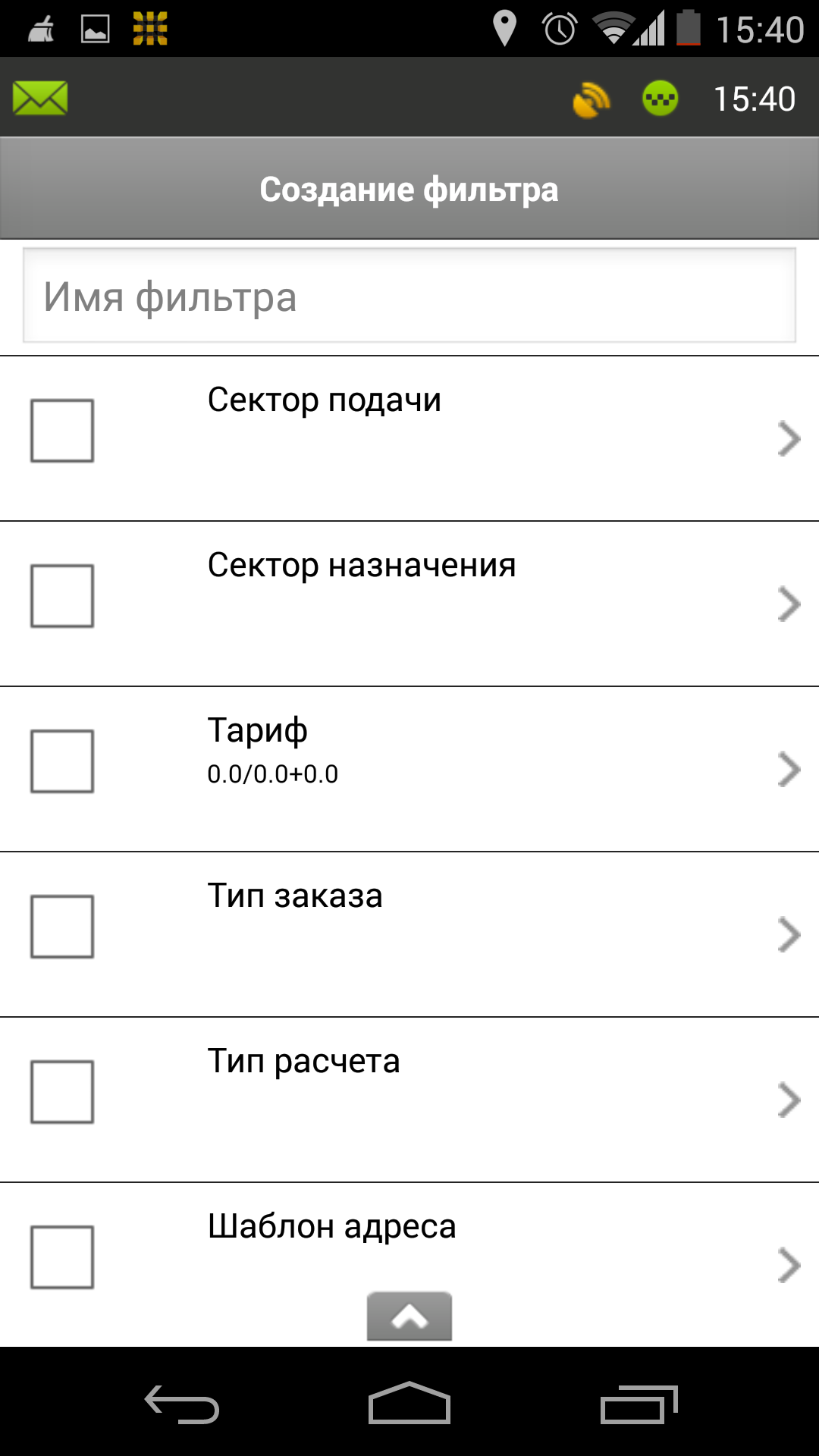Viewport: 819px width, 1456px height.
Task: Tap the alarm clock status icon
Action: (x=560, y=29)
